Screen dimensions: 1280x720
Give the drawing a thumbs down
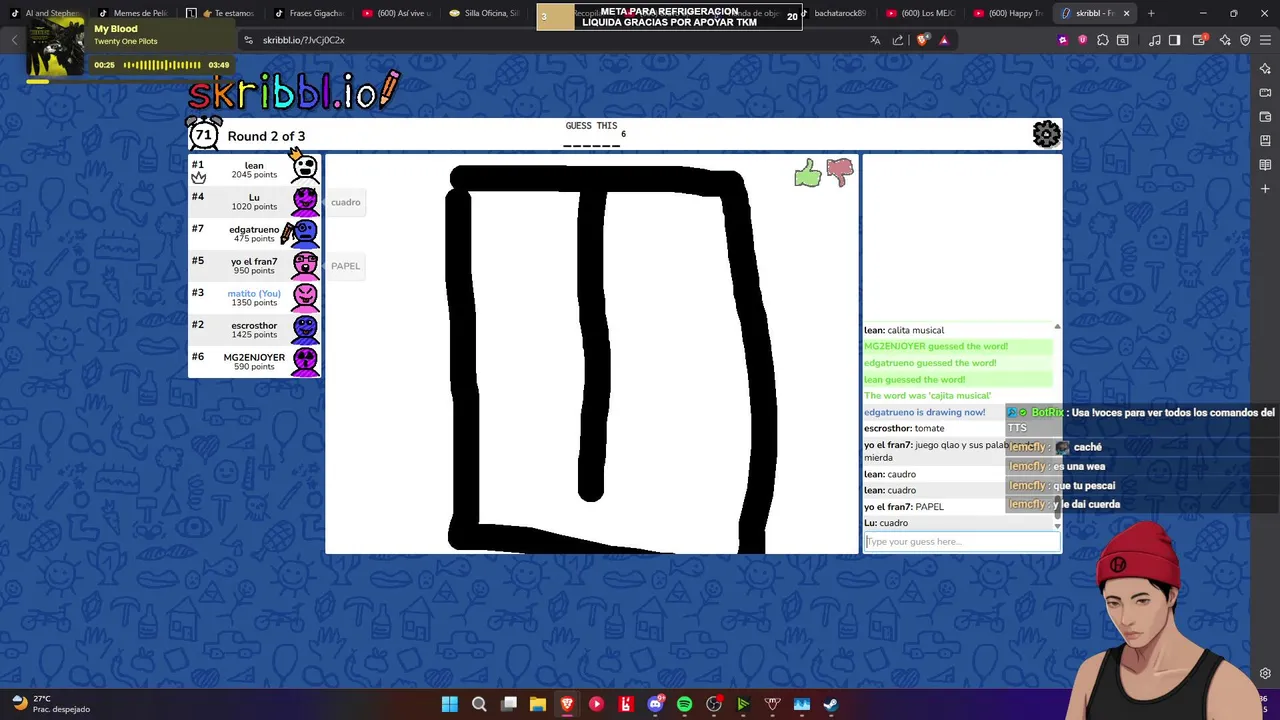coord(839,173)
